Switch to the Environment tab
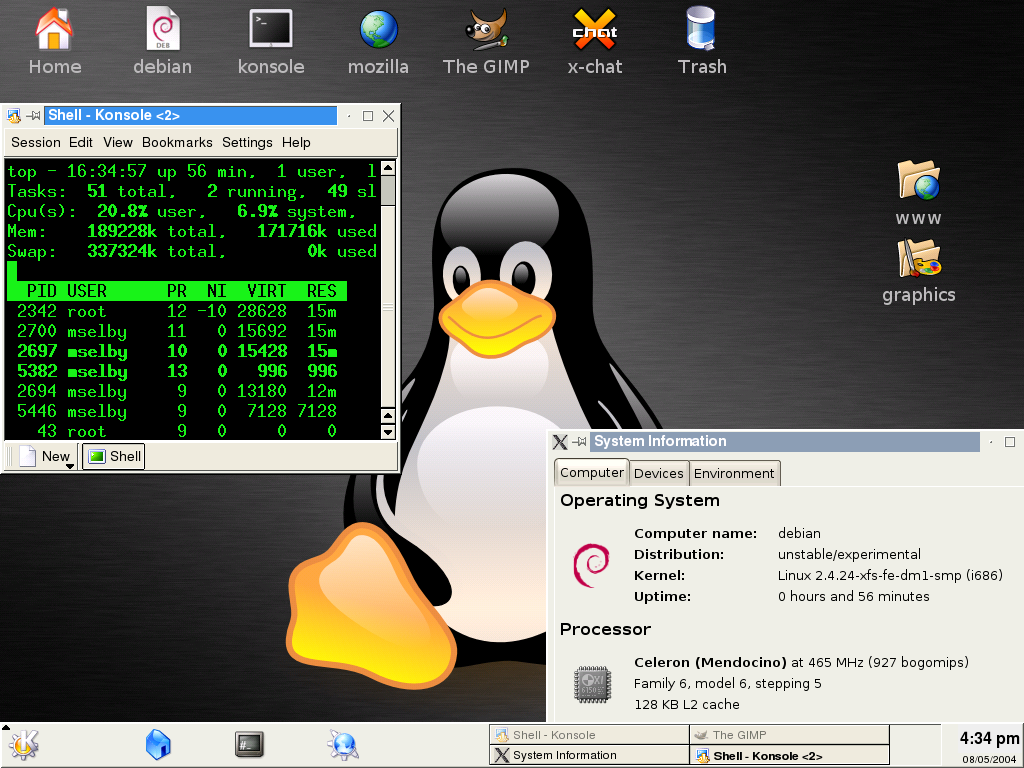The image size is (1024, 768). [734, 473]
